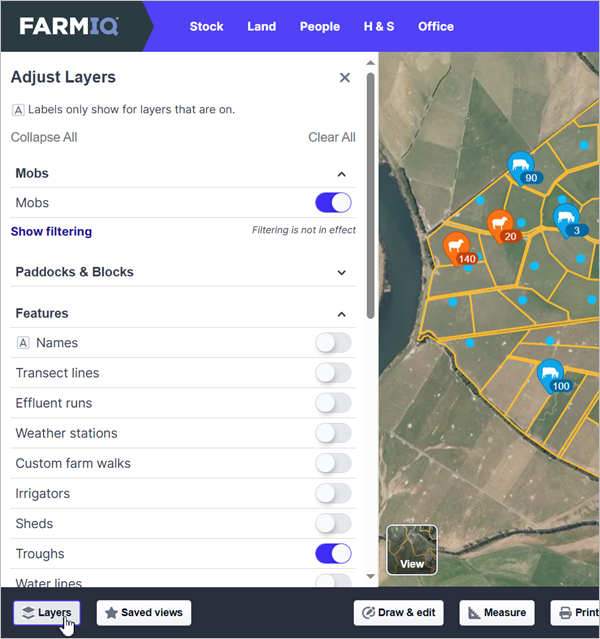
Task: Collapse the Mobs section chevron
Action: (x=342, y=174)
